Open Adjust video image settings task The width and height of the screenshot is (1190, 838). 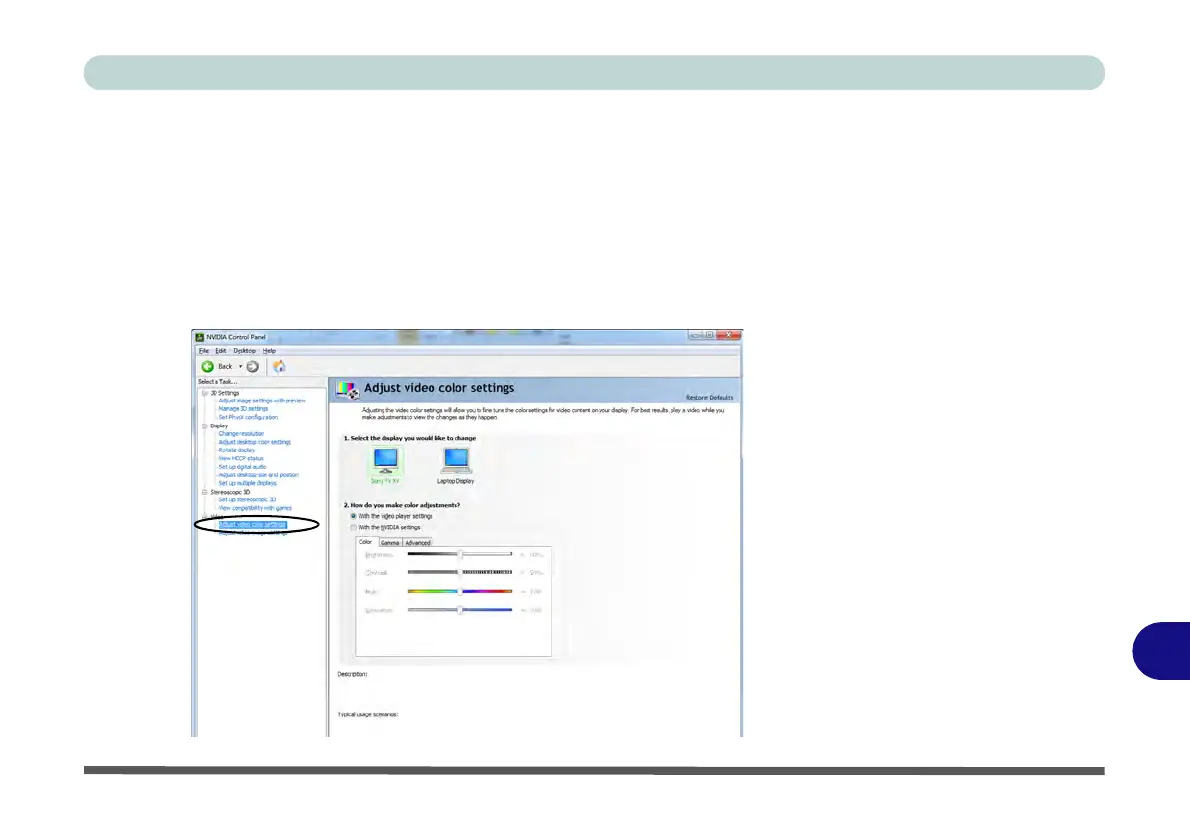click(x=253, y=533)
